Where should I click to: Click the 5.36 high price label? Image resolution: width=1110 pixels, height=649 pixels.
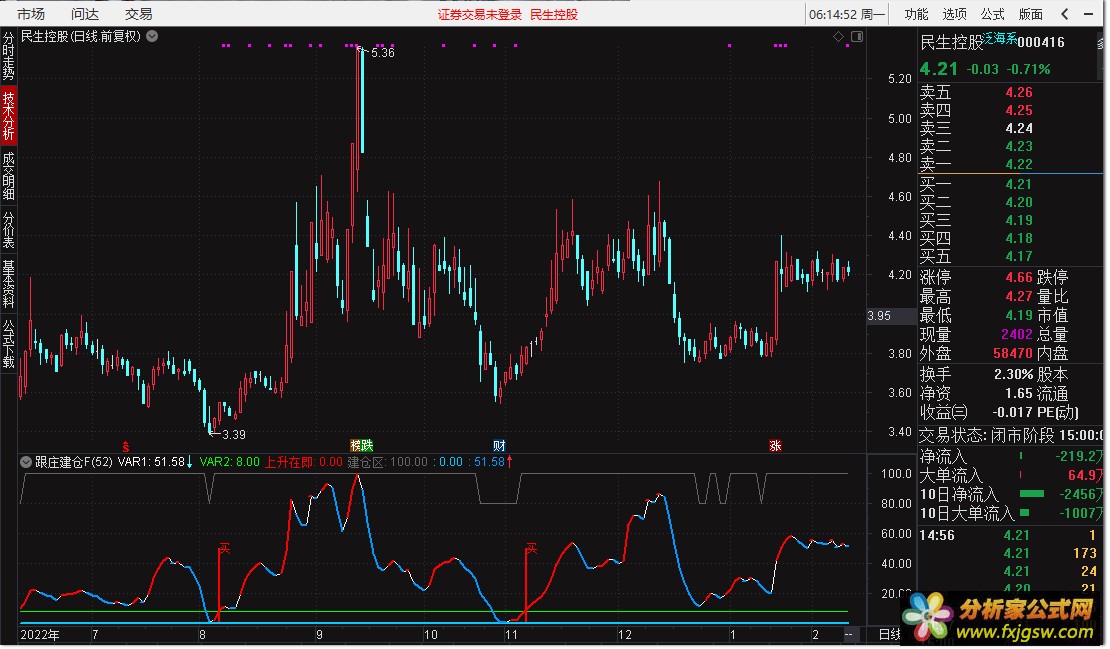tap(382, 53)
